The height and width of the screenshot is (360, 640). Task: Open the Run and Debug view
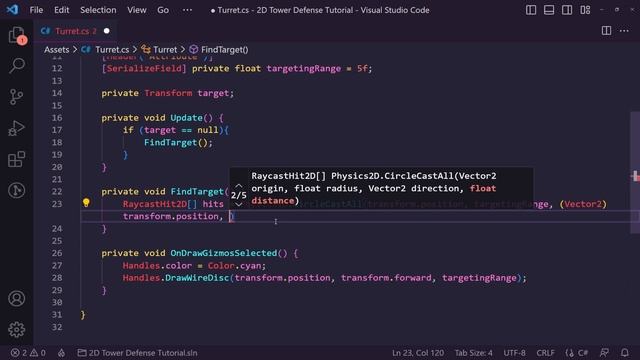(17, 128)
